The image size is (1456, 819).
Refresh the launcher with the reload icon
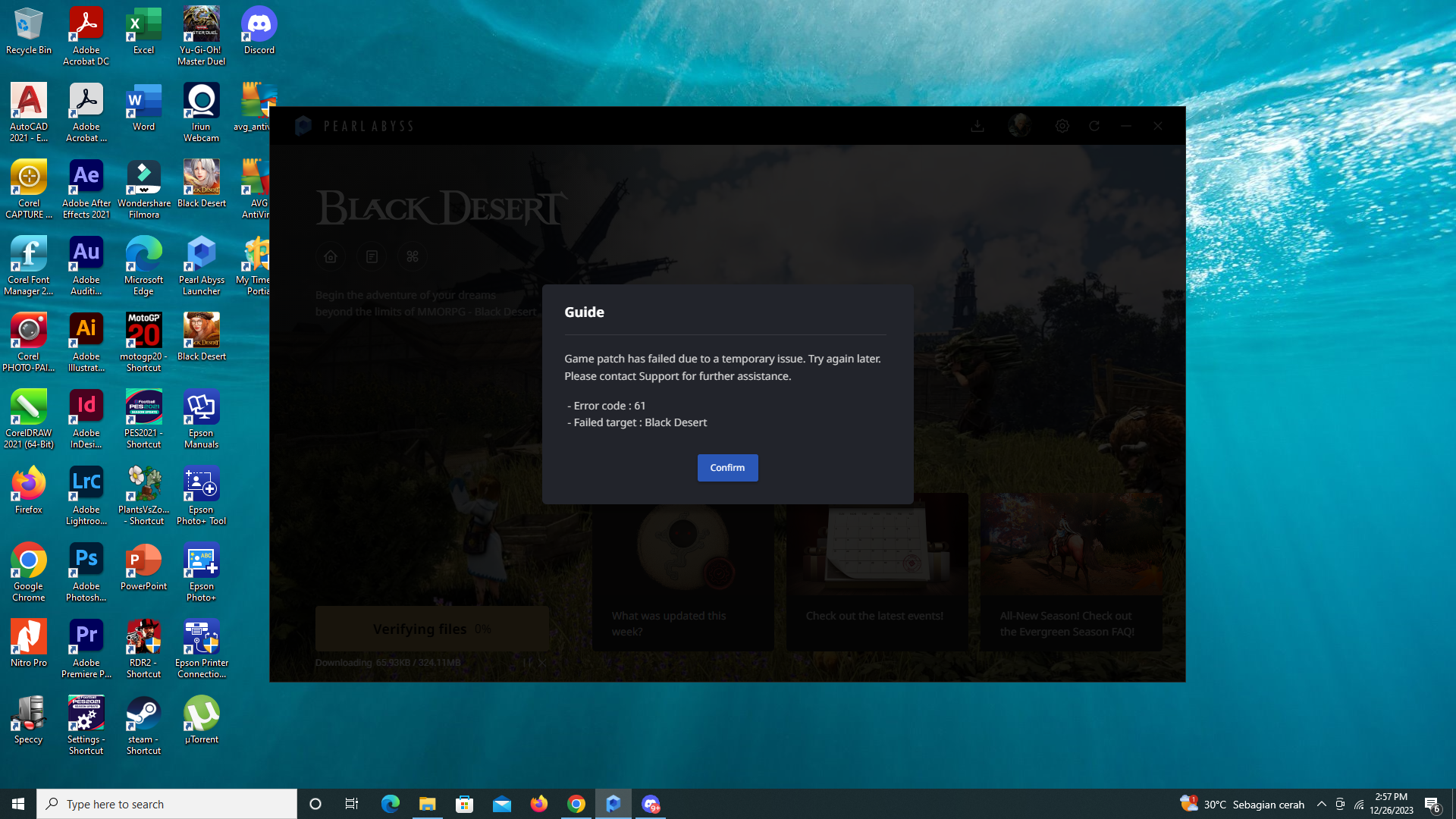coord(1094,126)
